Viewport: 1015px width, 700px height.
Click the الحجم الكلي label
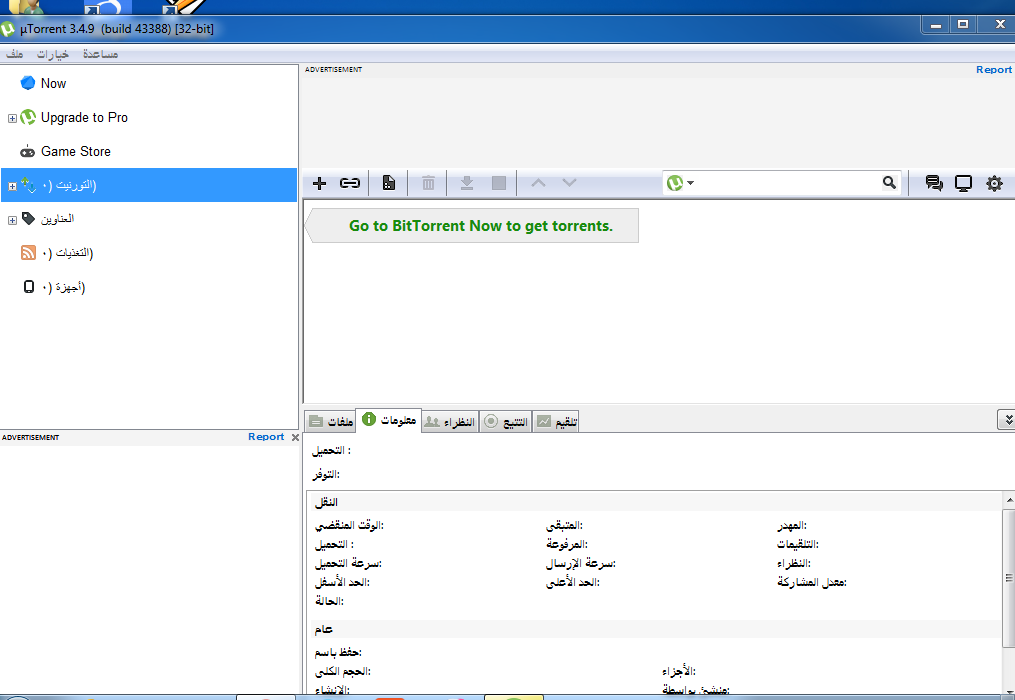click(343, 672)
